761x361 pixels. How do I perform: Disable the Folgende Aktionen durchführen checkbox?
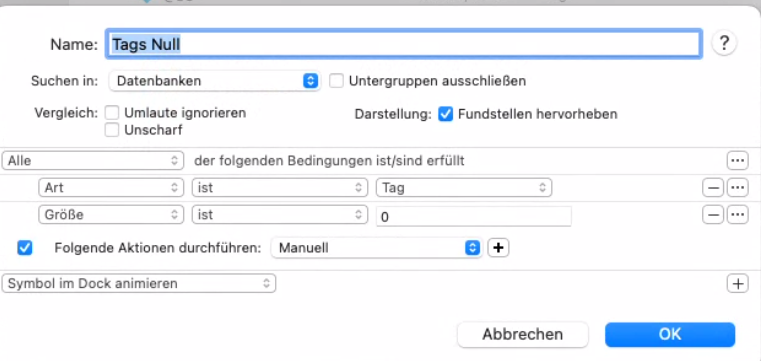[x=25, y=248]
